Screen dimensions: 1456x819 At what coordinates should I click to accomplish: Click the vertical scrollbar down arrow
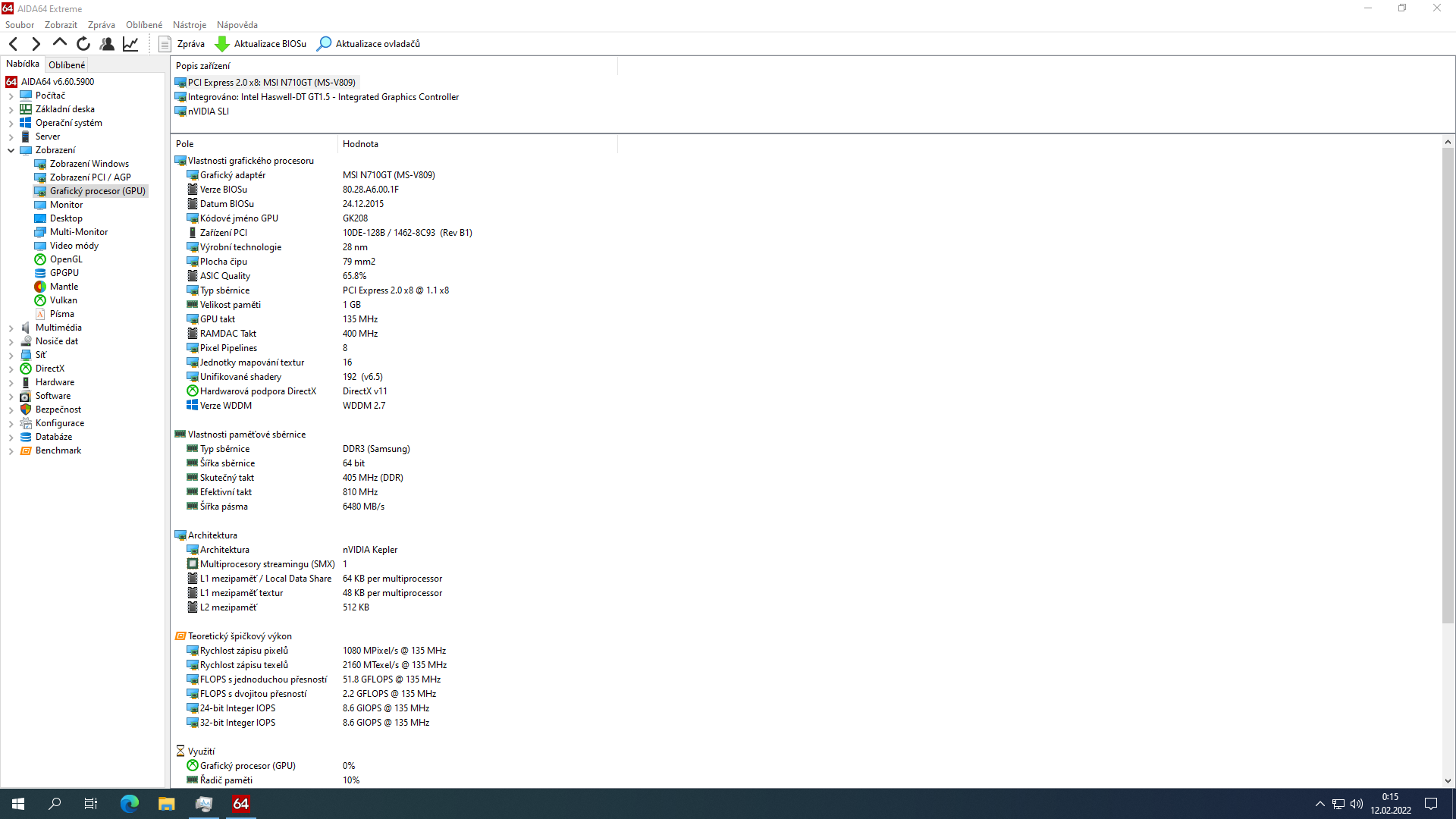click(x=1448, y=780)
